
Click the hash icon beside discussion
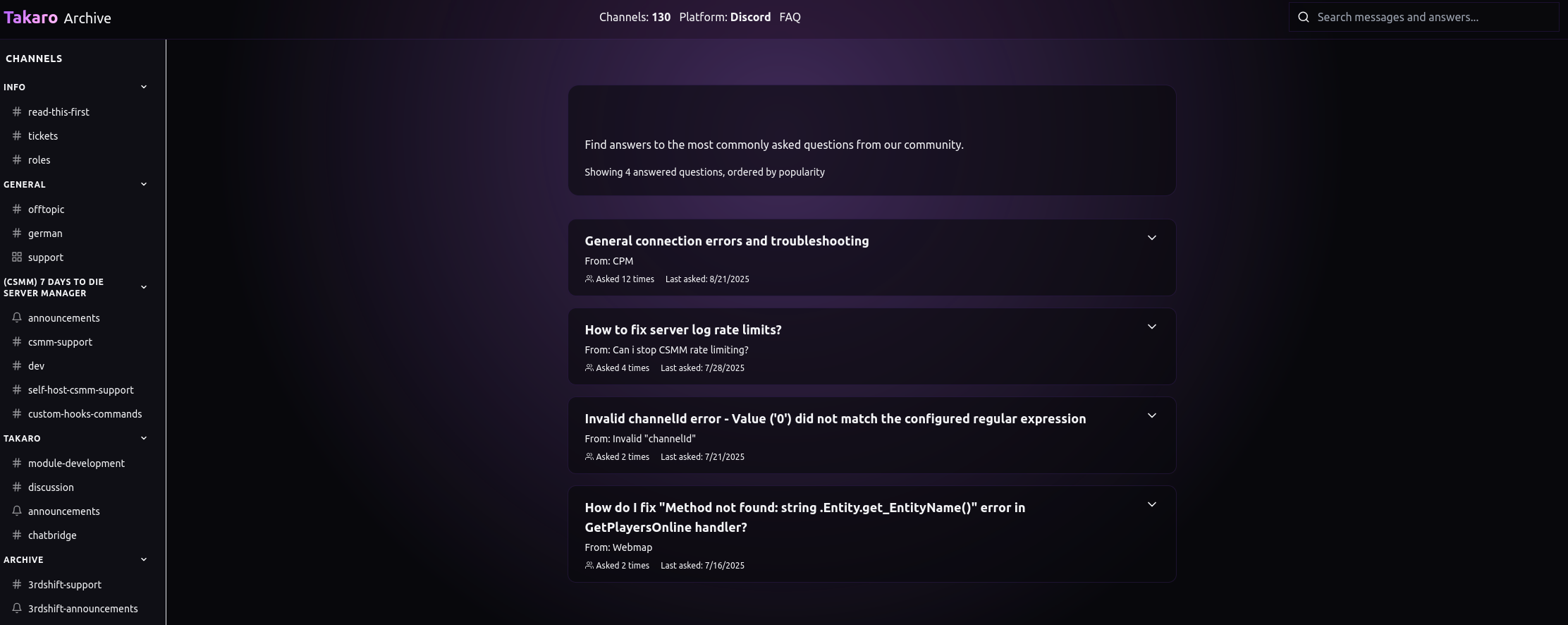tap(17, 487)
